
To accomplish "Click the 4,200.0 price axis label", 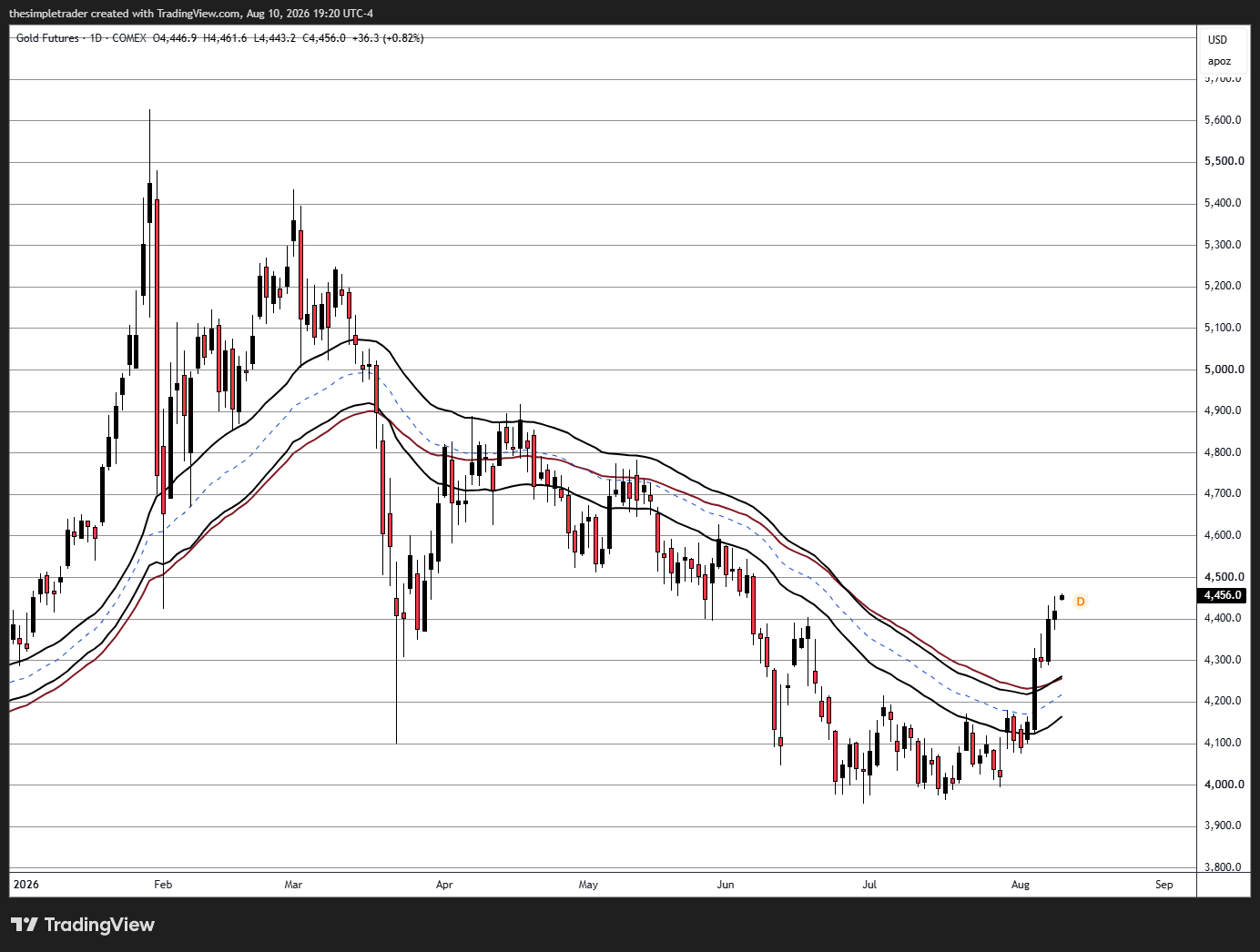I will pyautogui.click(x=1223, y=701).
